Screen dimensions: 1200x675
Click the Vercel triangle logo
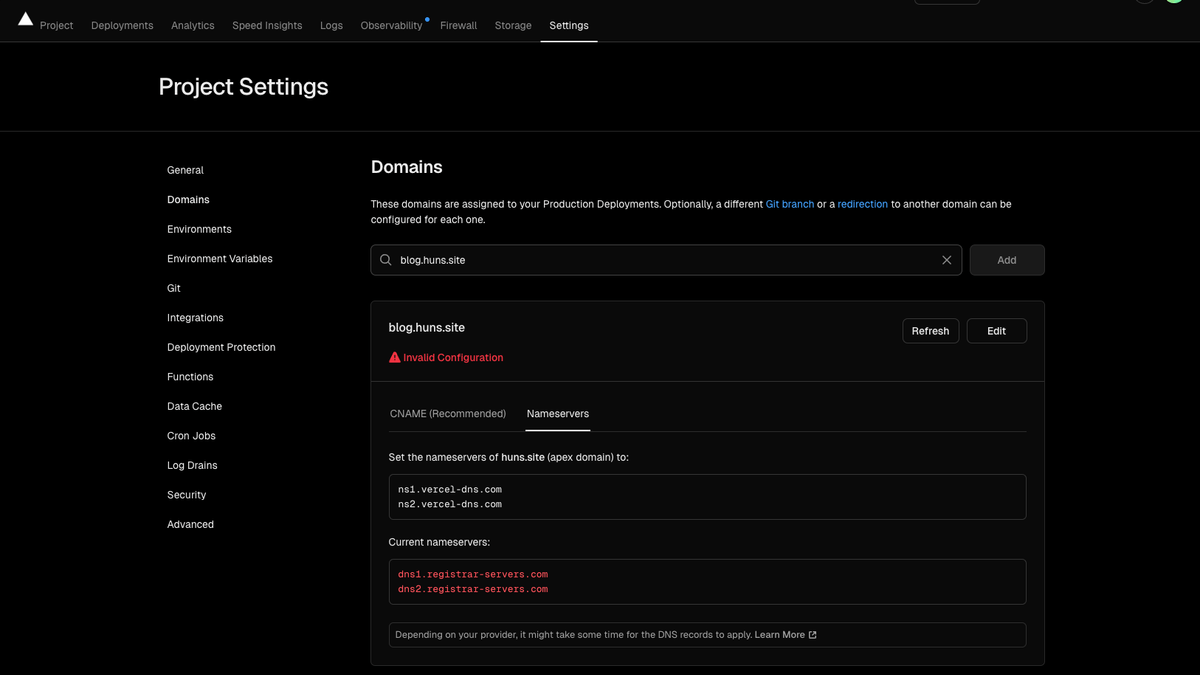[x=25, y=18]
